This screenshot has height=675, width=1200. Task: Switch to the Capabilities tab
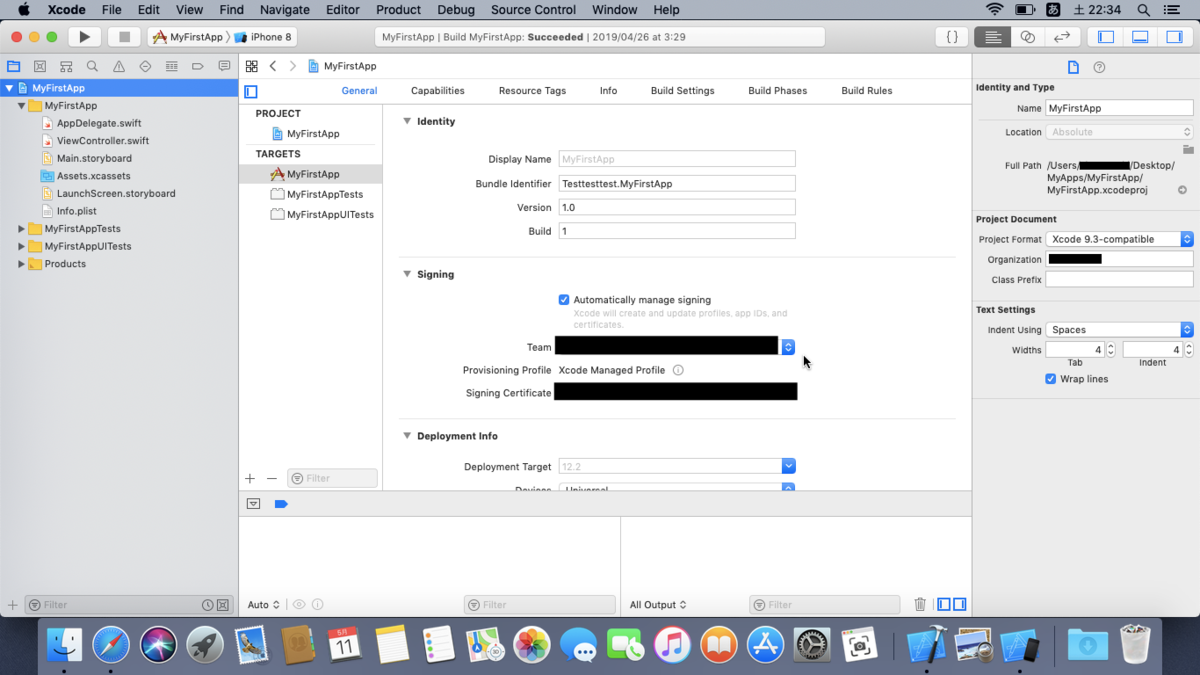point(438,91)
